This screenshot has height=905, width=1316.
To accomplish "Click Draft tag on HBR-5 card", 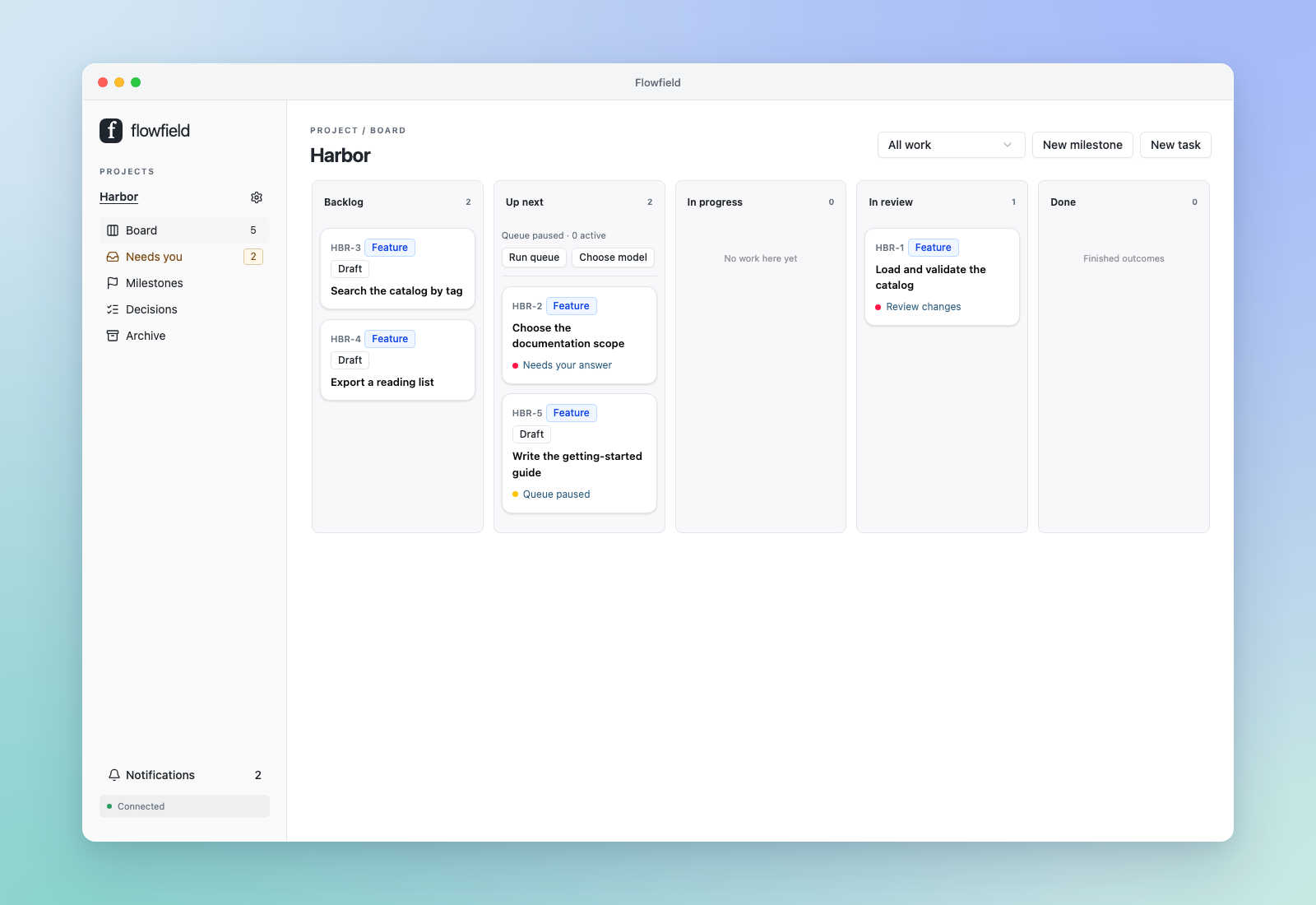I will tap(531, 434).
